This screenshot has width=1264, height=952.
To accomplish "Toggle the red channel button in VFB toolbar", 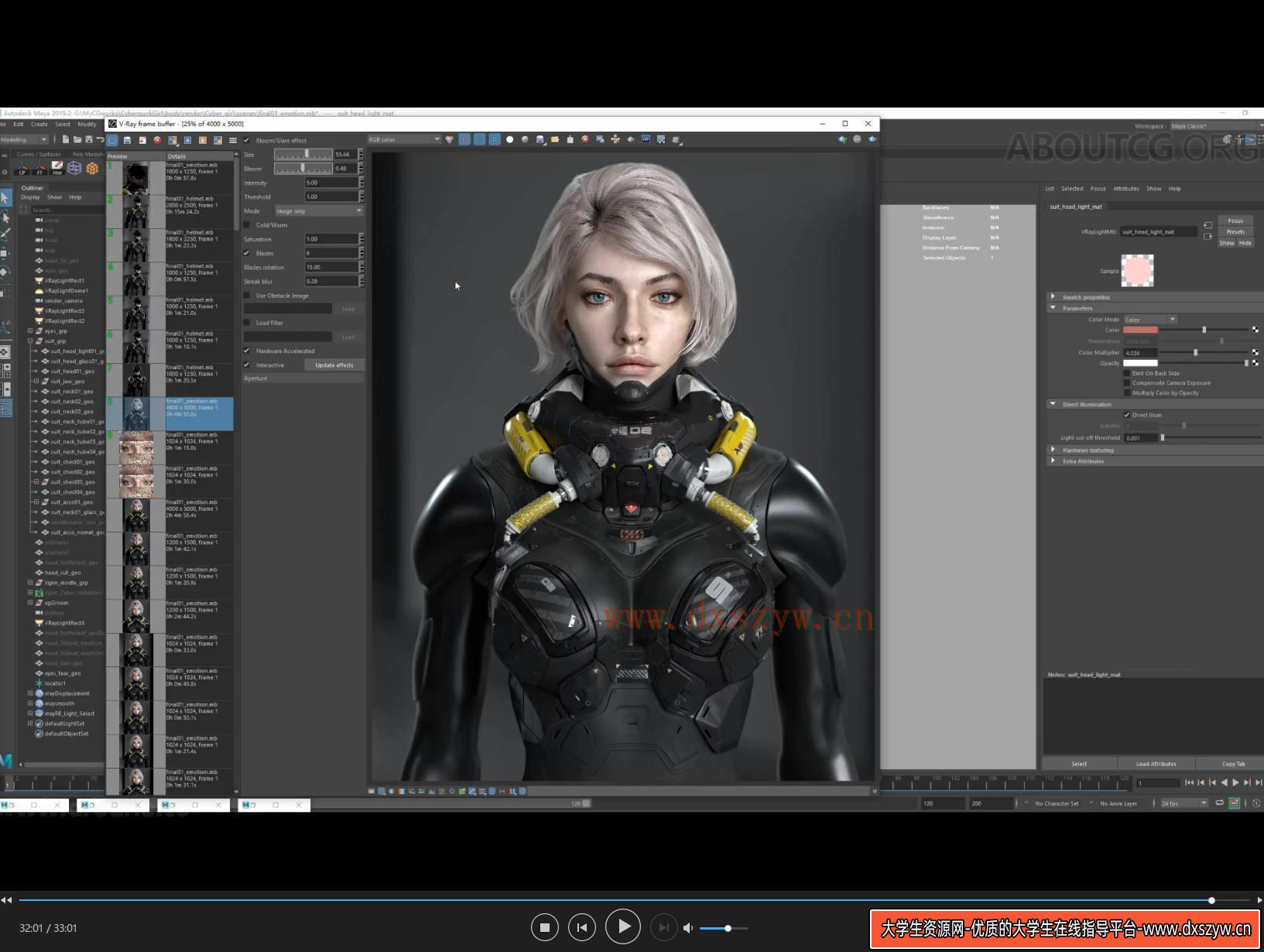I will (464, 140).
